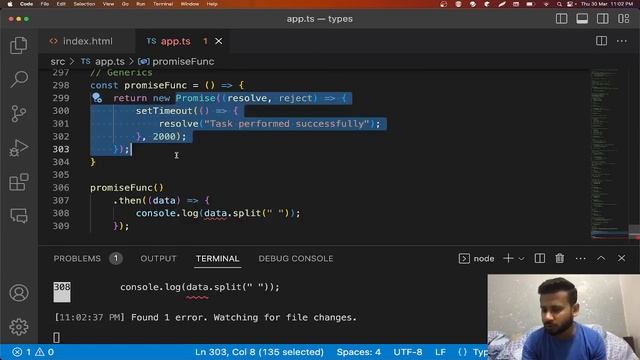Open the File menu in menu bar
The image size is (640, 360).
[45, 4]
